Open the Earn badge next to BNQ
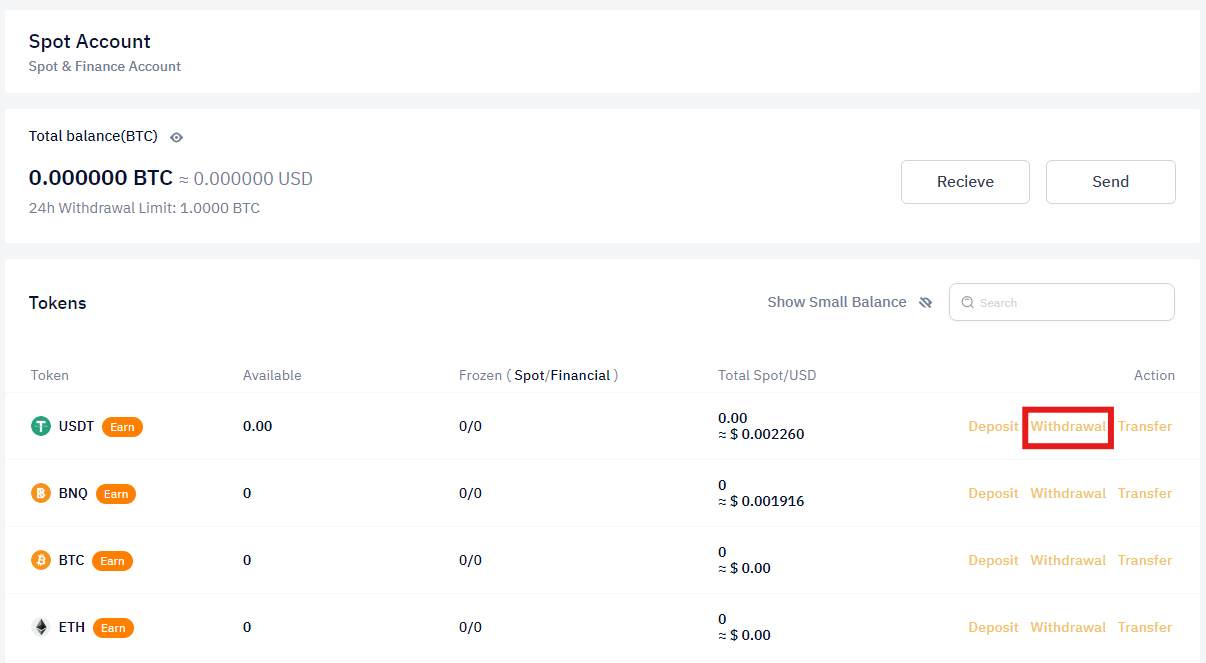The image size is (1206, 663). (x=116, y=494)
